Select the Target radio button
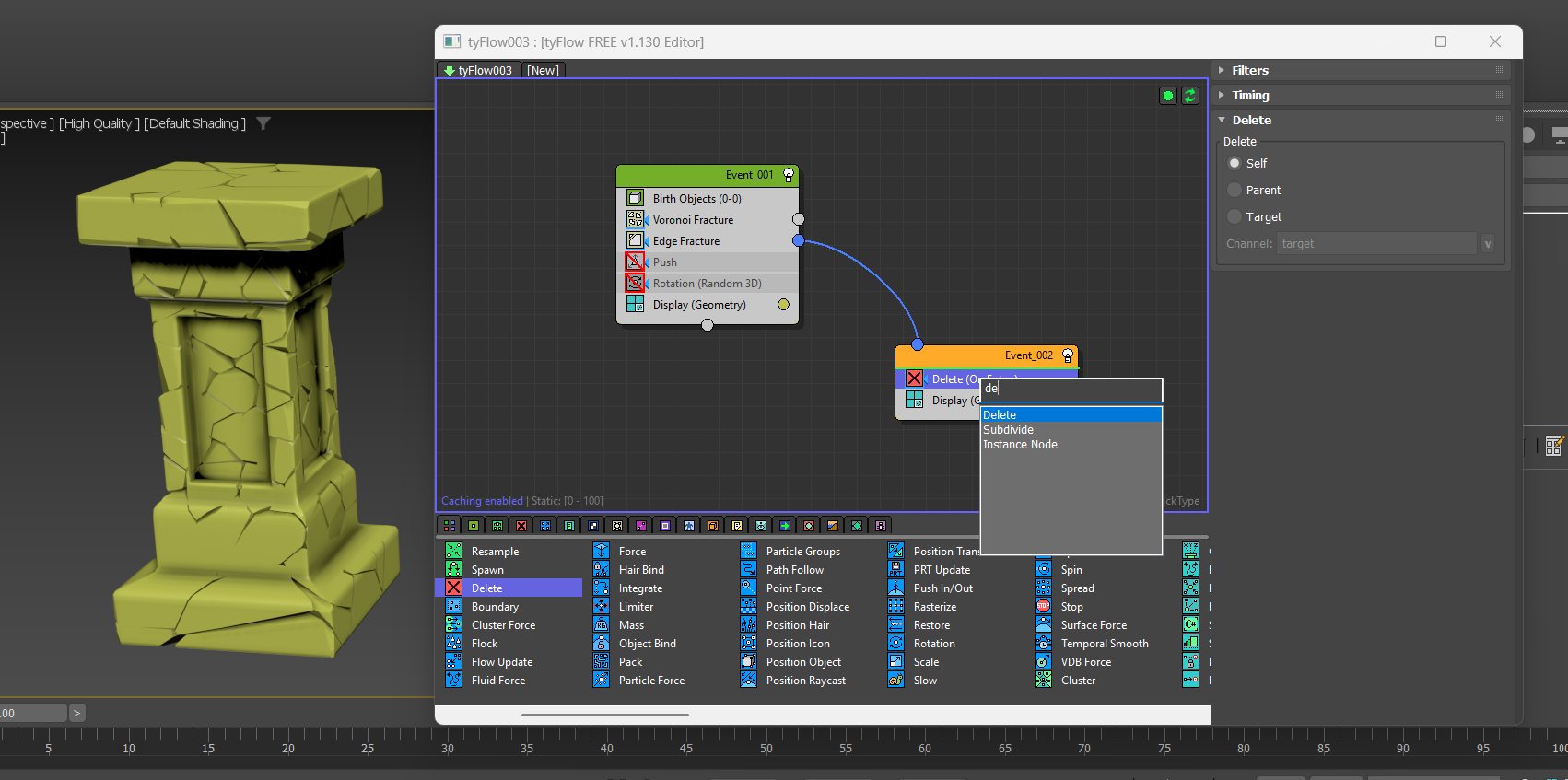 click(1235, 216)
